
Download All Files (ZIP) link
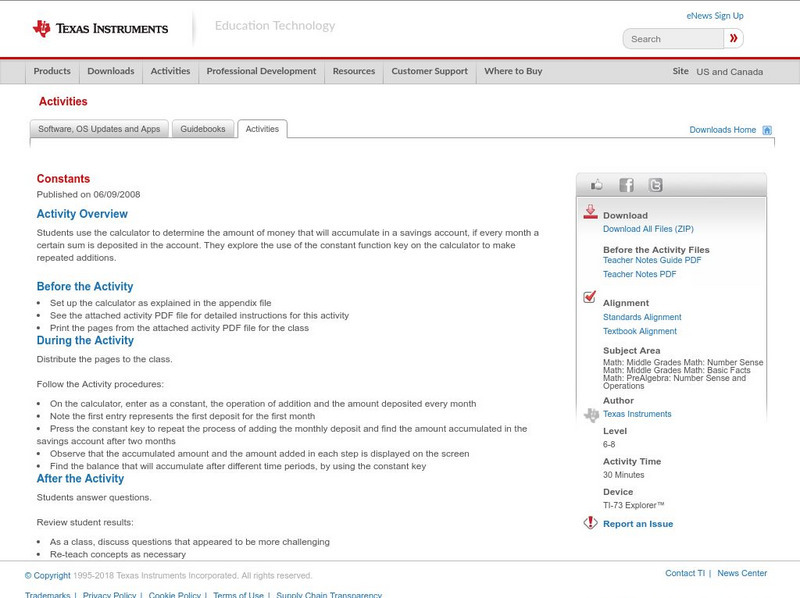648,229
